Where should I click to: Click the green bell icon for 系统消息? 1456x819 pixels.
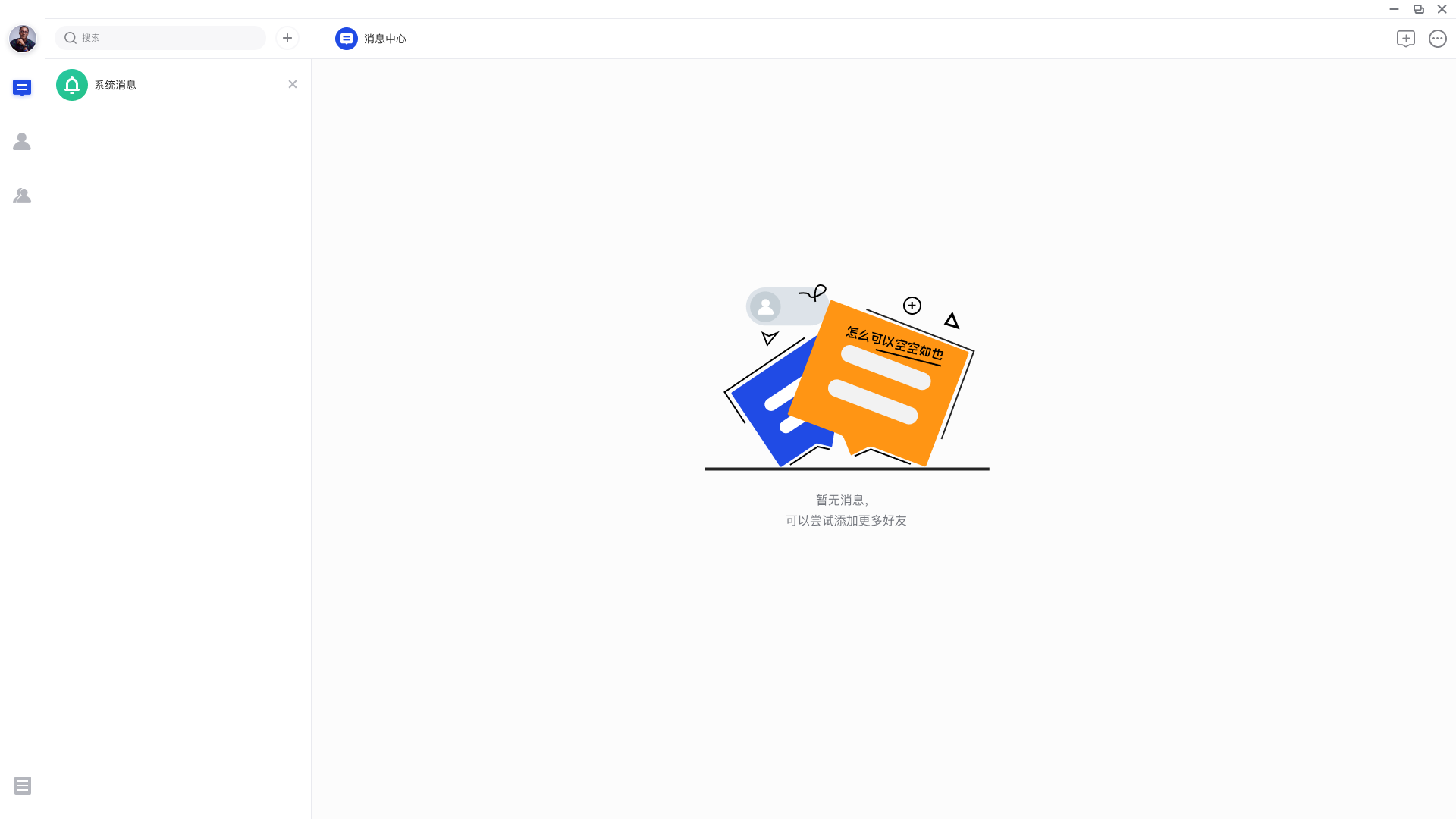pos(72,85)
